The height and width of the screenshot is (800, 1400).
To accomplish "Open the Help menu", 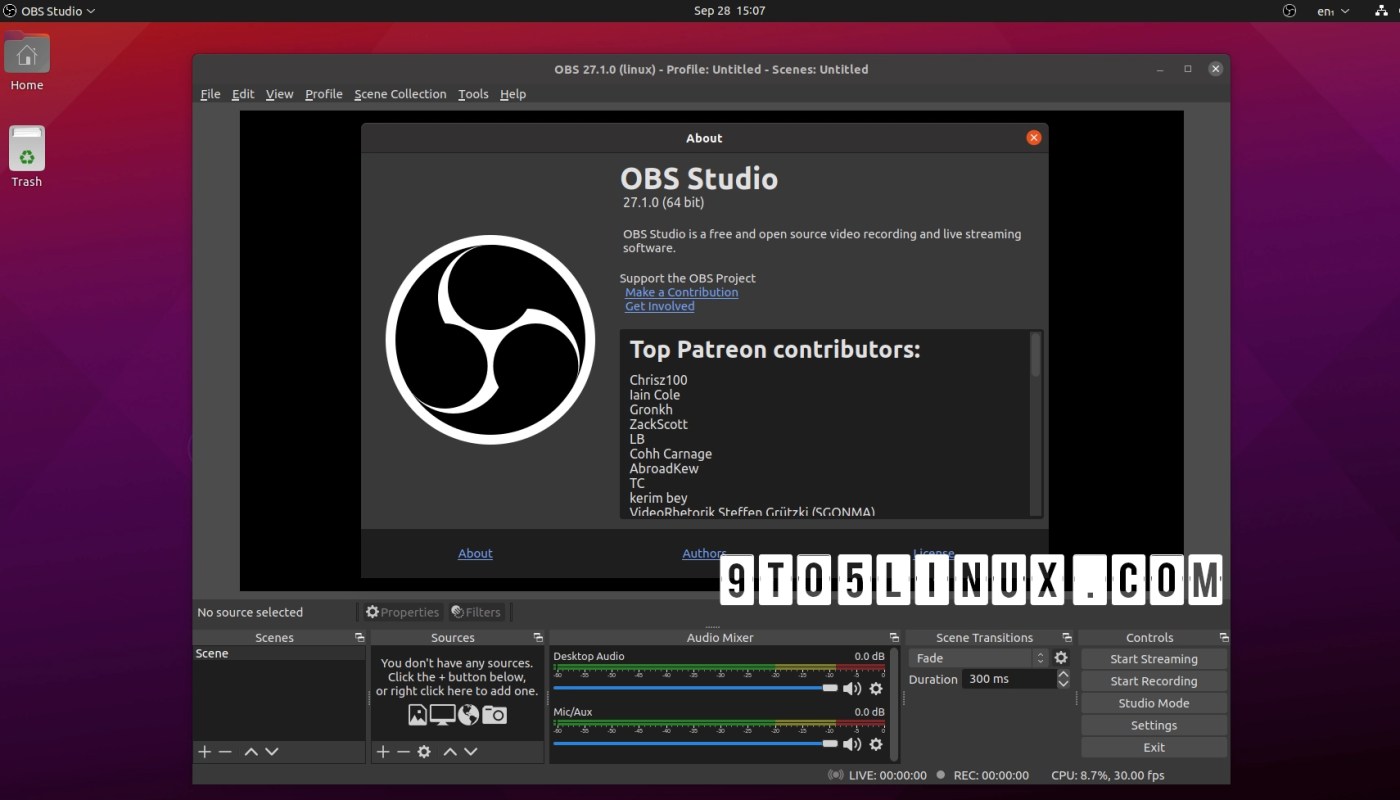I will click(x=513, y=94).
